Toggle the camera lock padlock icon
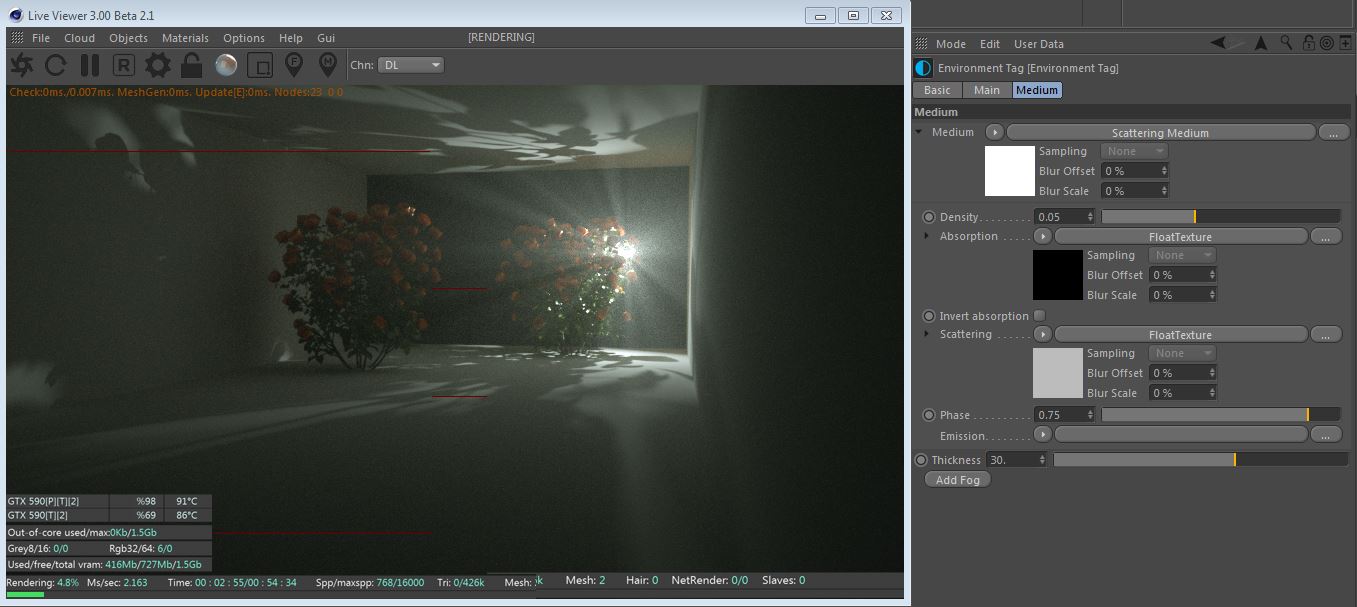 tap(192, 65)
